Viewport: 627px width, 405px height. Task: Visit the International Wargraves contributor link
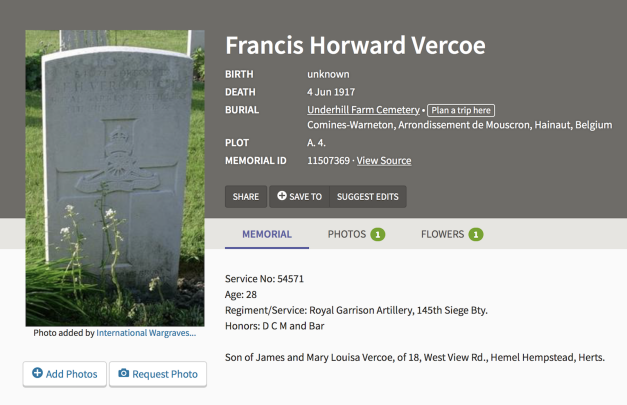pos(146,333)
